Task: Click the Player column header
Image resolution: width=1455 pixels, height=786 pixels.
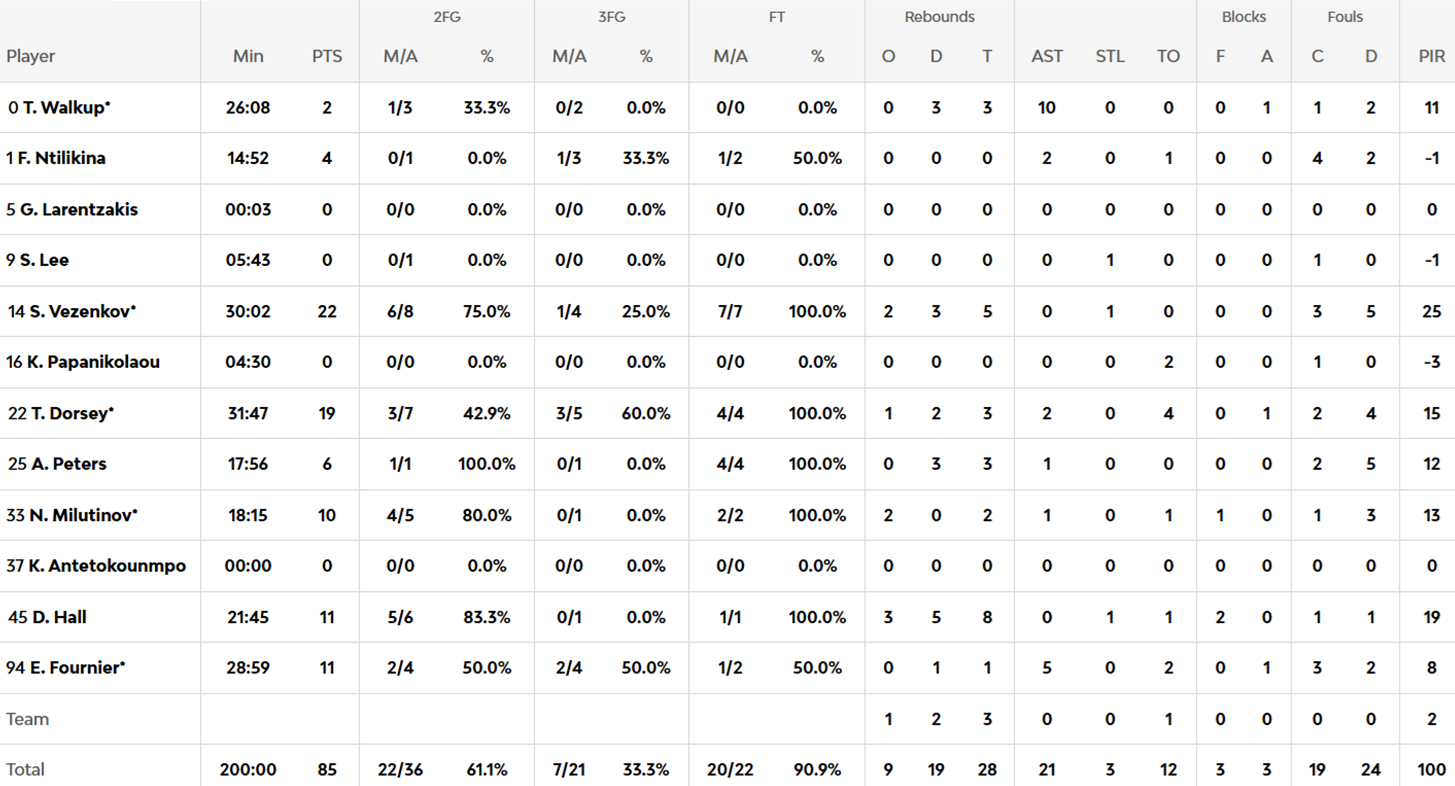Action: (x=31, y=57)
